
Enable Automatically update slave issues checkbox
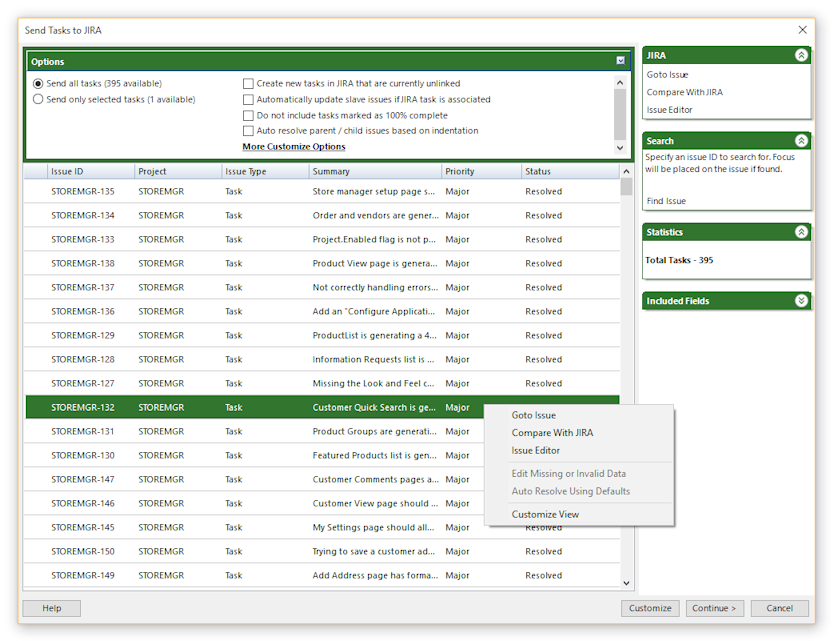248,99
